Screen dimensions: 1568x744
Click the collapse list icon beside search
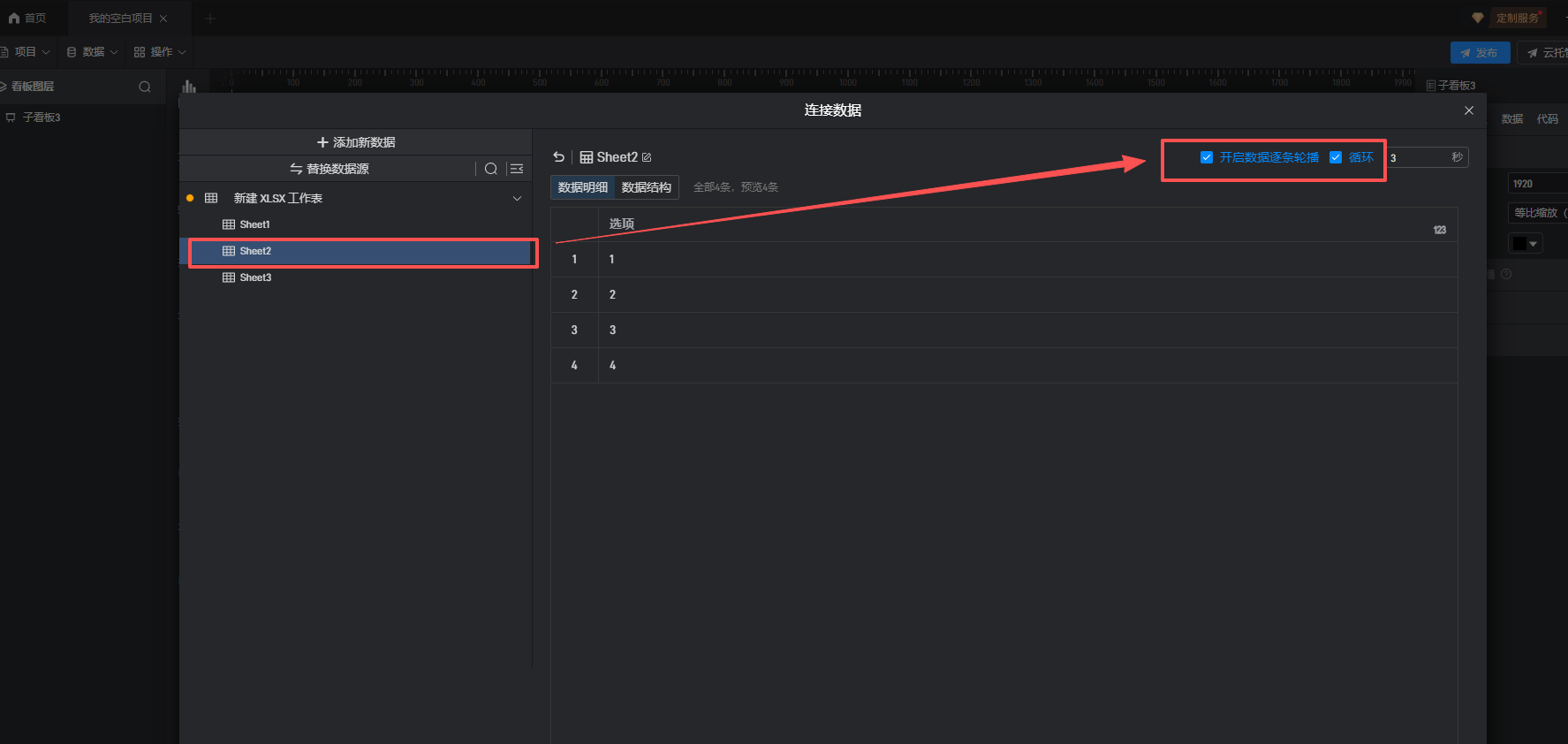tap(517, 169)
